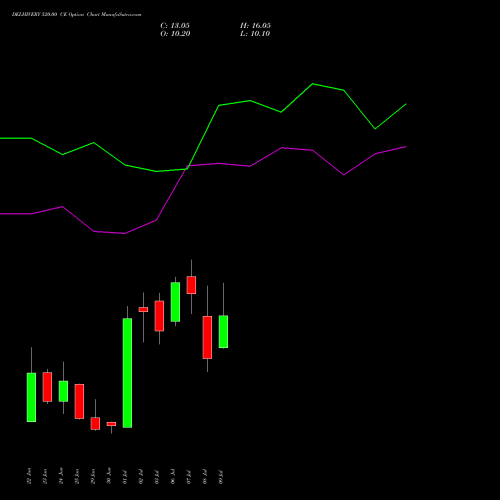Click the small red candle above 30 Jun
Screen dimensions: 500x500
point(111,424)
